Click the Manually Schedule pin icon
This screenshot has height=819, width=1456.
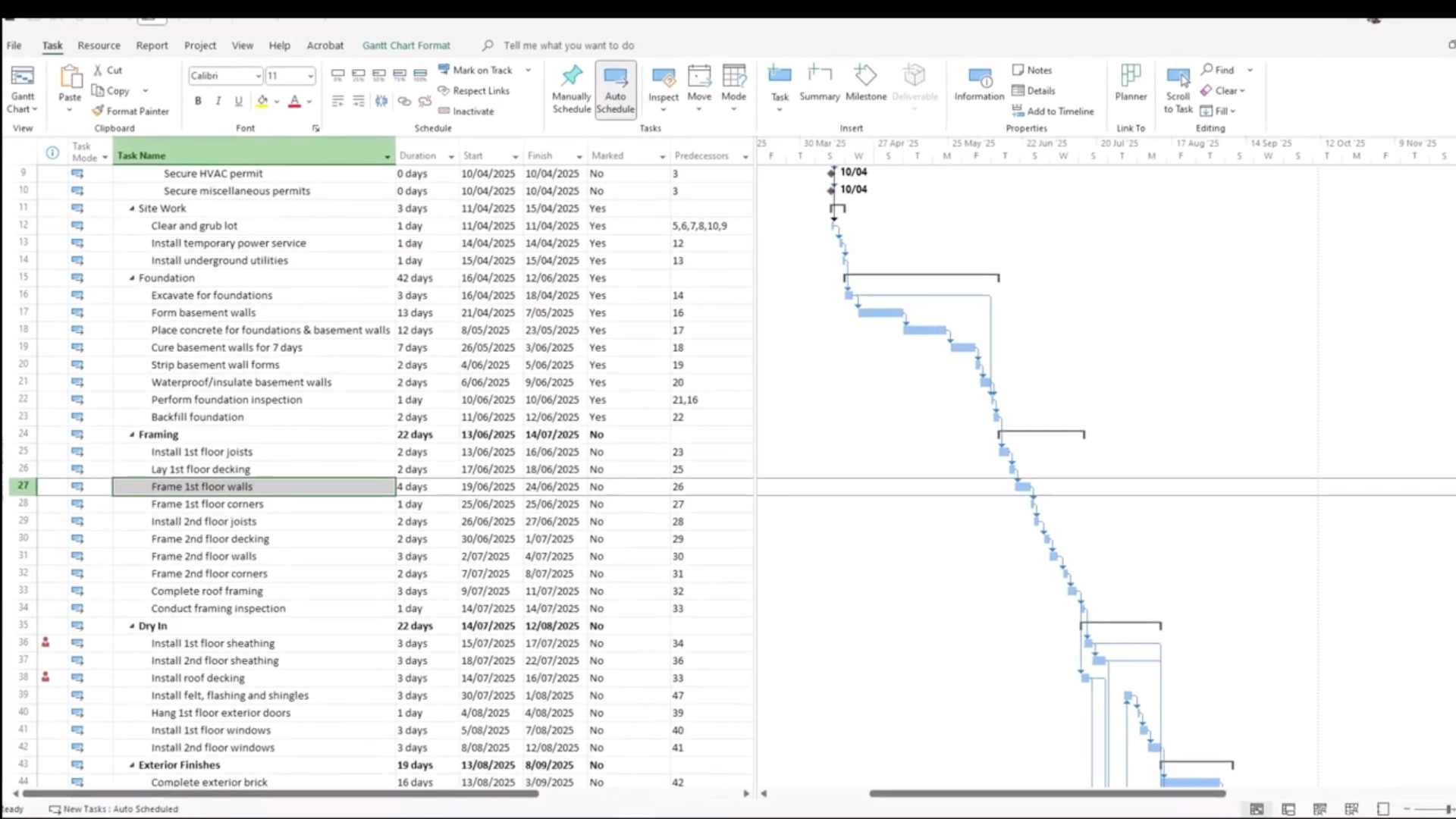pos(571,76)
